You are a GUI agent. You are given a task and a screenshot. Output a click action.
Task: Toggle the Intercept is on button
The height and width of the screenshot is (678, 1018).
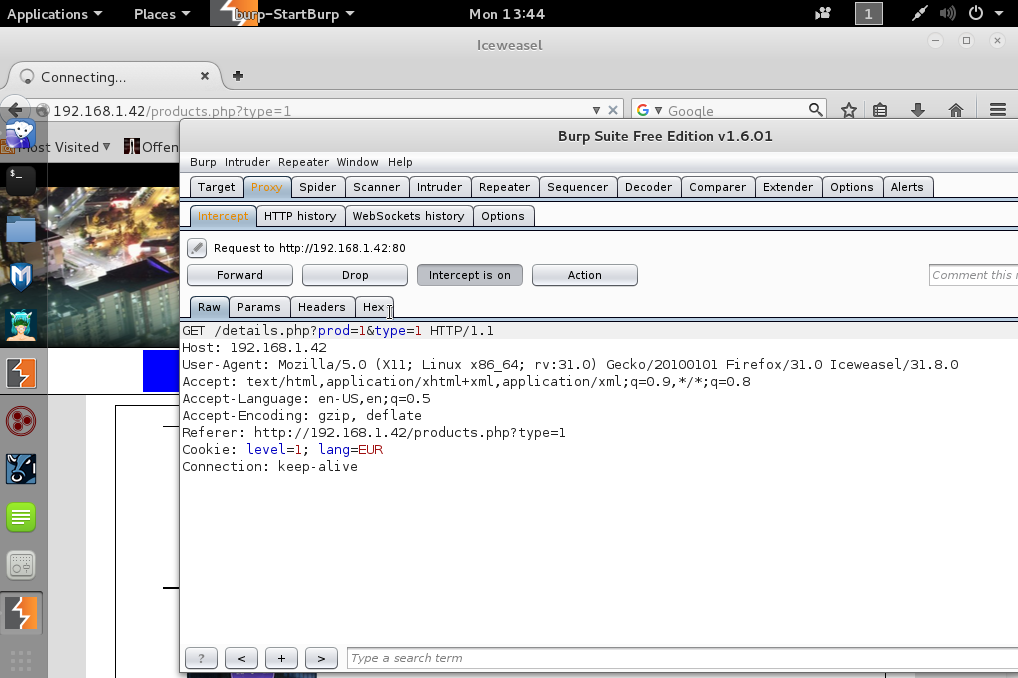pos(469,275)
